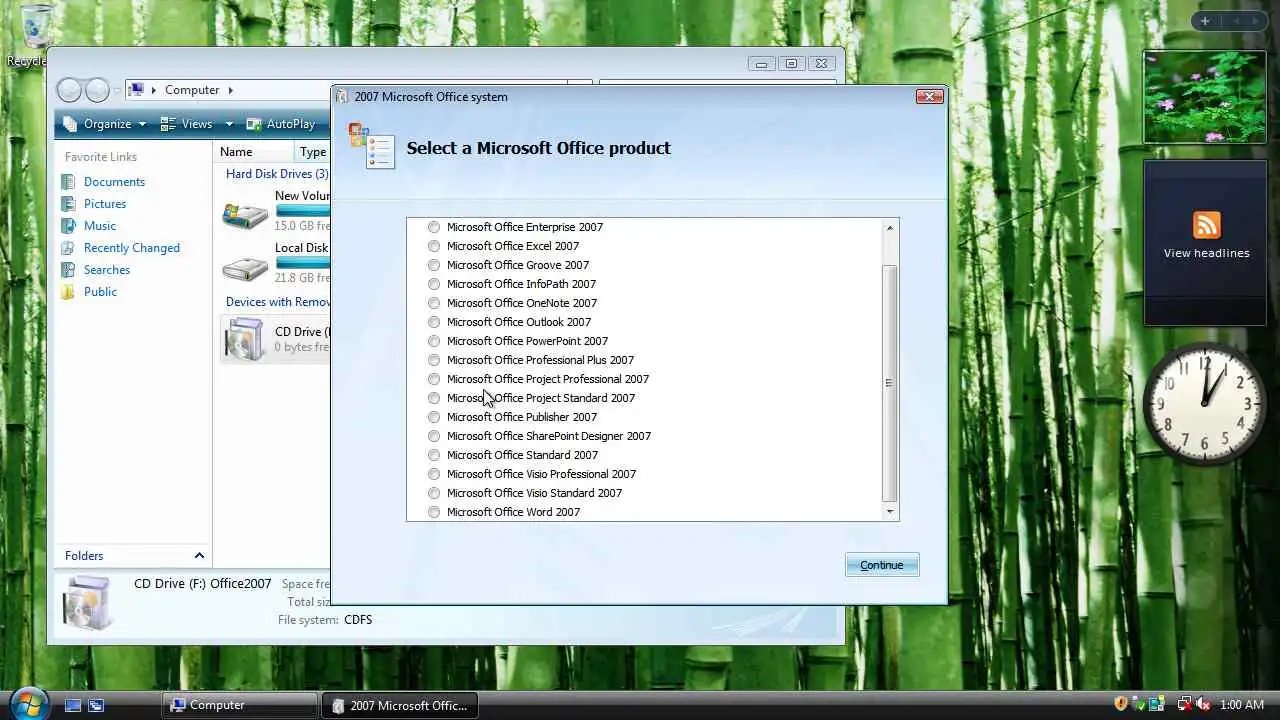Click the Office setup icon in the dialog header

pos(371,146)
